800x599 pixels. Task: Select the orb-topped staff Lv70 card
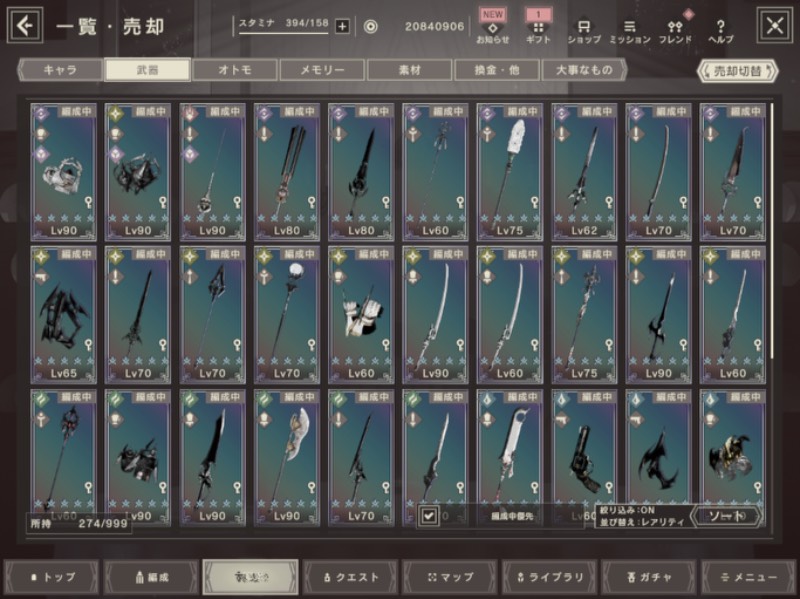coord(287,315)
